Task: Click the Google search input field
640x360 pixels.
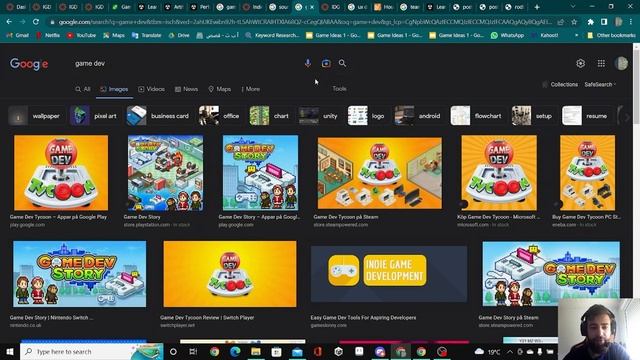Action: [186, 63]
